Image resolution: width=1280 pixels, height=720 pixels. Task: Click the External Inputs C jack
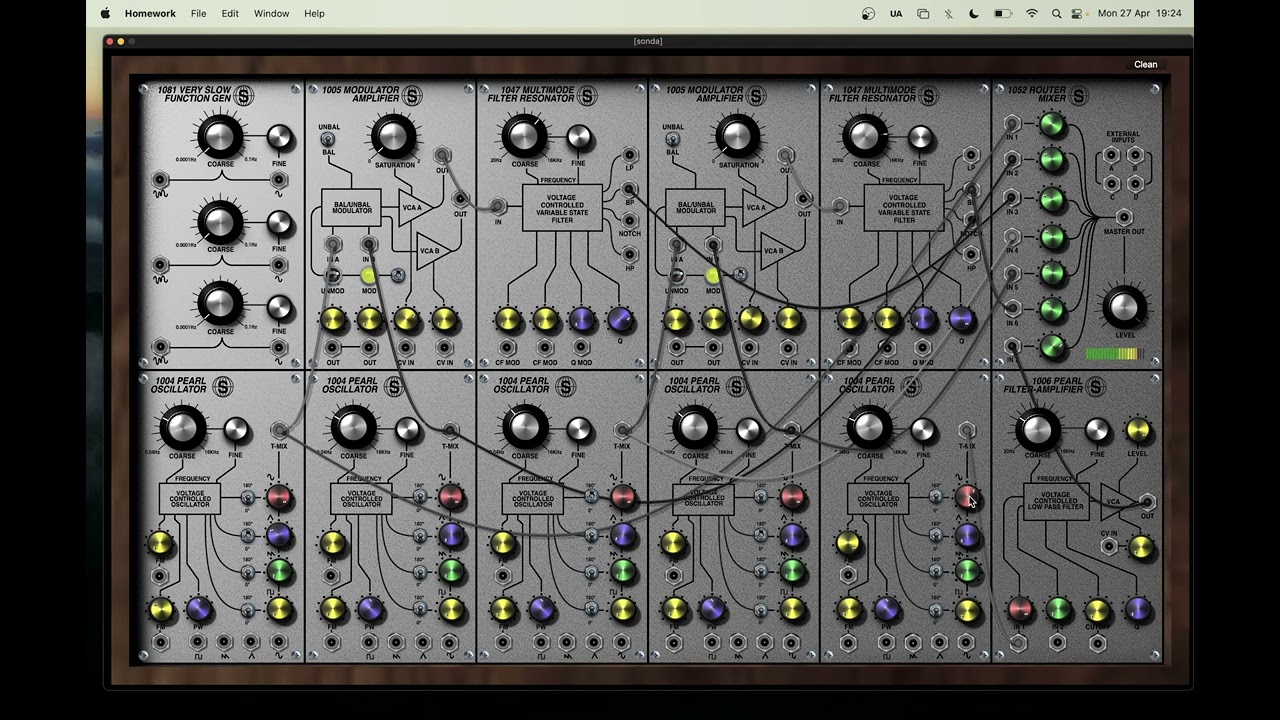tap(1110, 184)
